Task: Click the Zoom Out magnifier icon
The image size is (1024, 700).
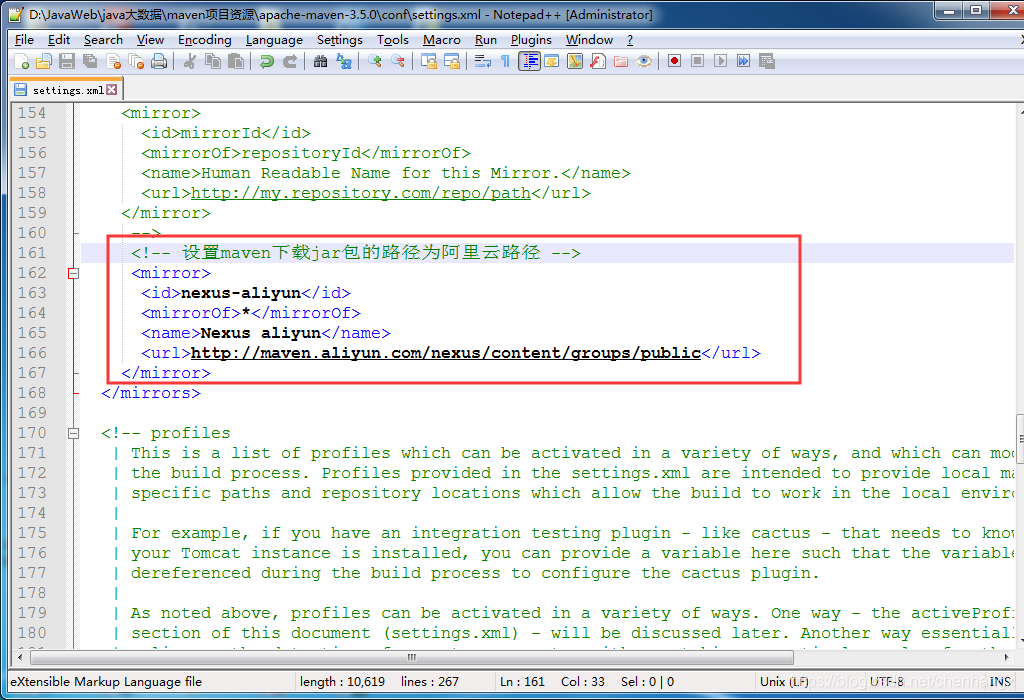Action: point(398,61)
